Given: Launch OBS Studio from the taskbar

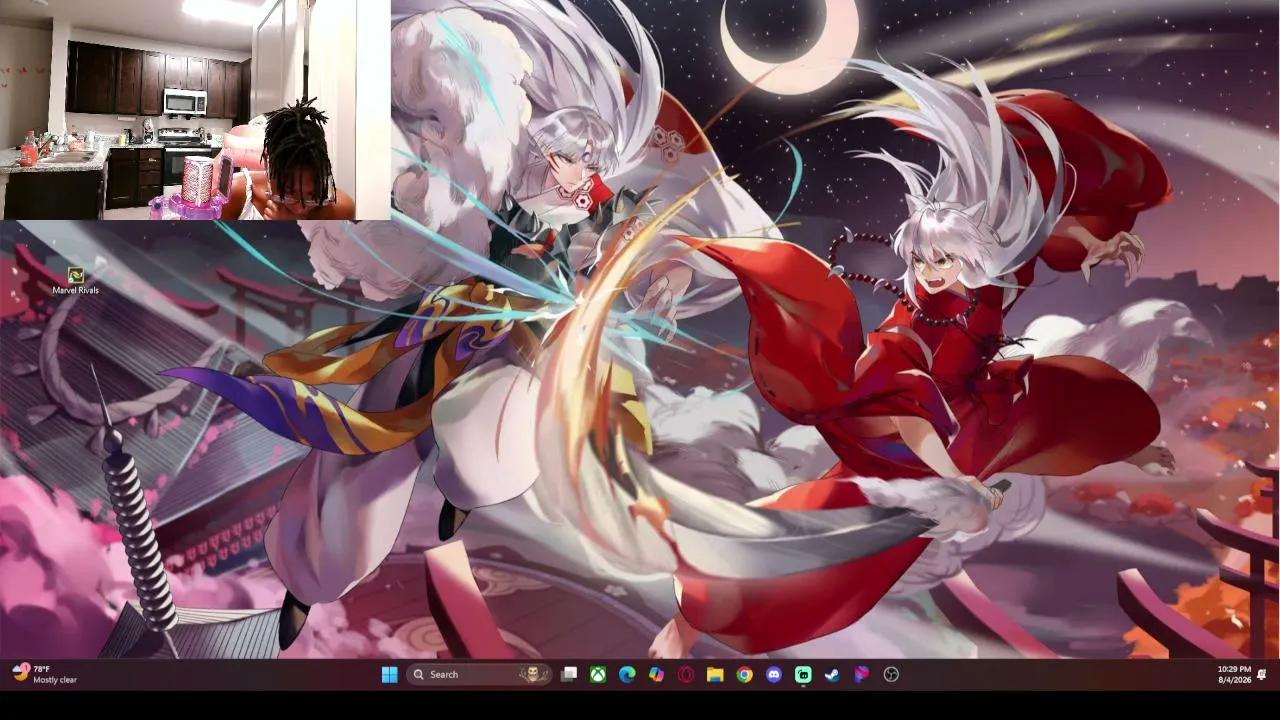Looking at the screenshot, I should [891, 674].
